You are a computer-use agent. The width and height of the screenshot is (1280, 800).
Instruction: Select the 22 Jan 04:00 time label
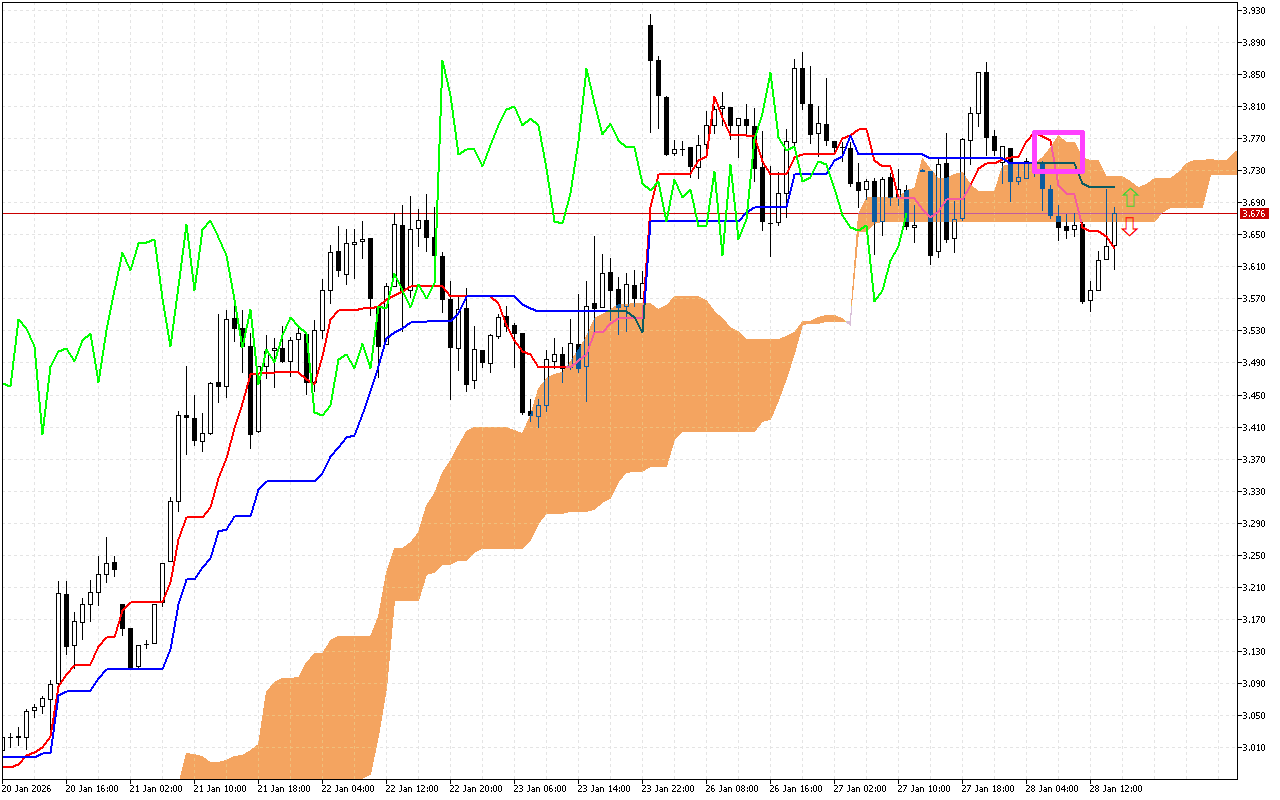point(351,788)
